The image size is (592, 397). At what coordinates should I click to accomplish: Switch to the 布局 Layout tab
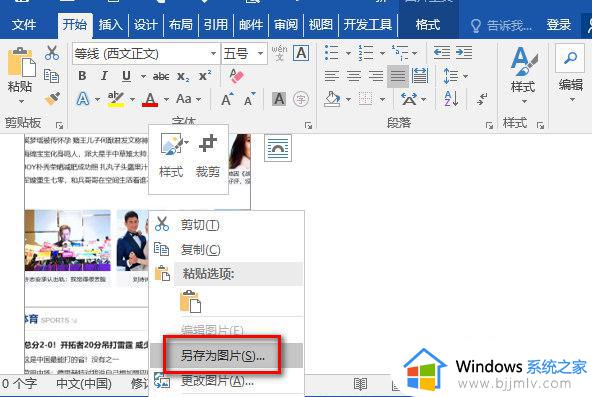click(x=180, y=25)
